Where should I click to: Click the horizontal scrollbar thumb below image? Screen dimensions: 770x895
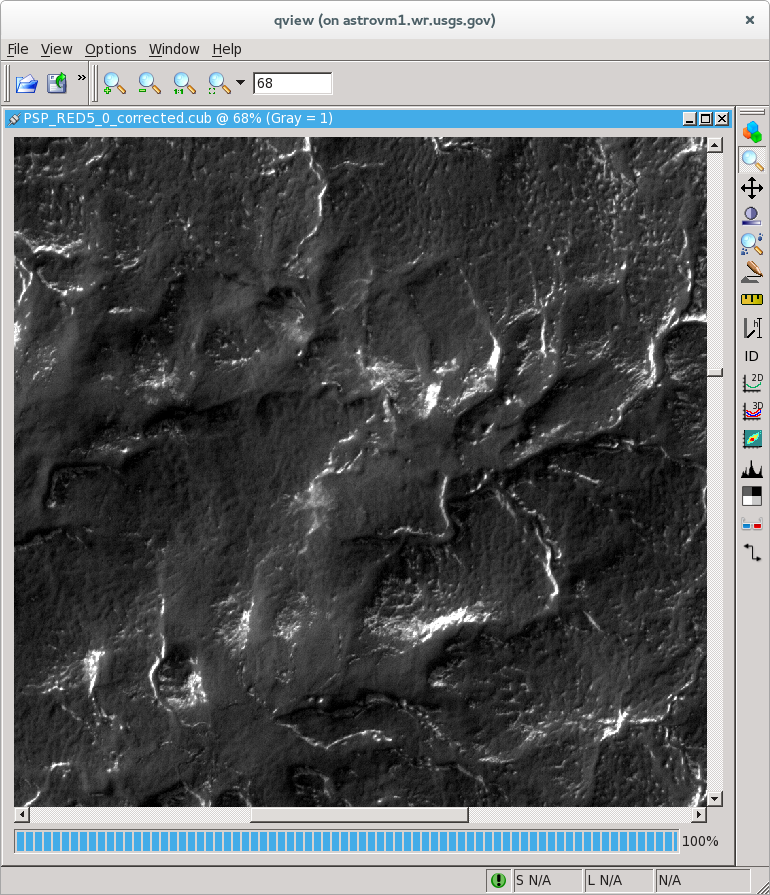[358, 814]
